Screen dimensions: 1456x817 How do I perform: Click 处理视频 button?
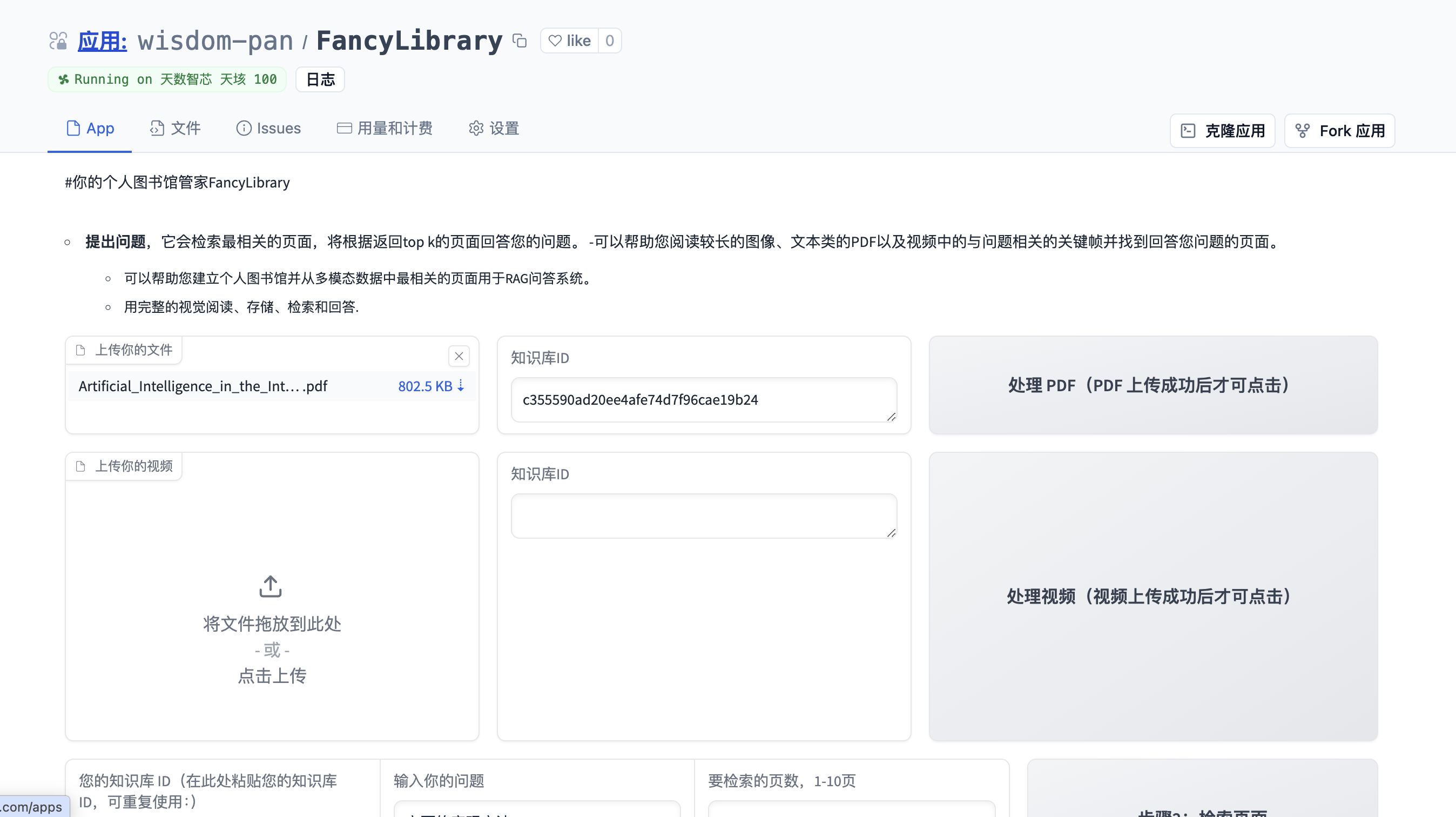click(1153, 597)
